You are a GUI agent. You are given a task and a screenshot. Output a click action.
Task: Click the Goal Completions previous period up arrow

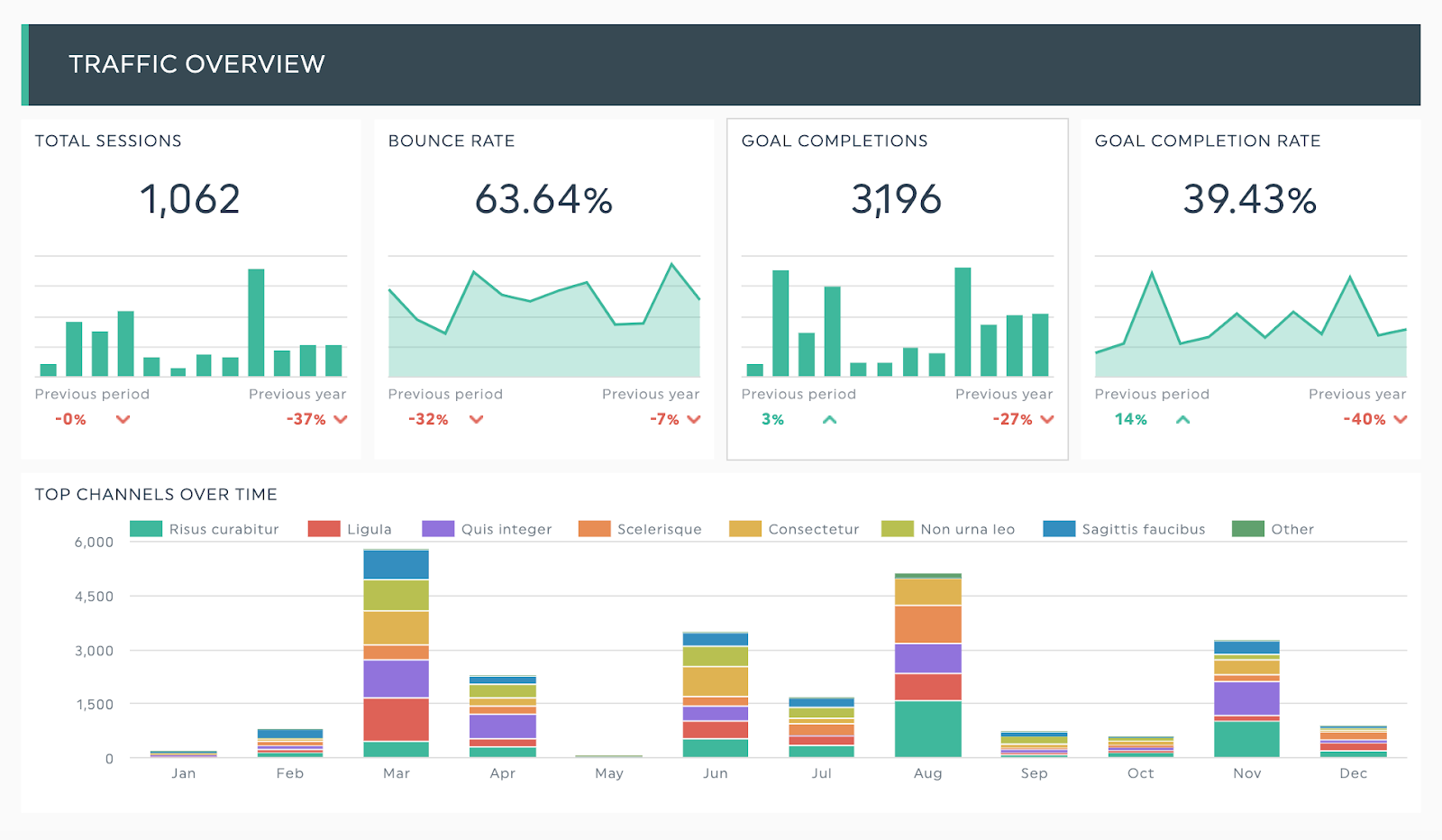(830, 419)
